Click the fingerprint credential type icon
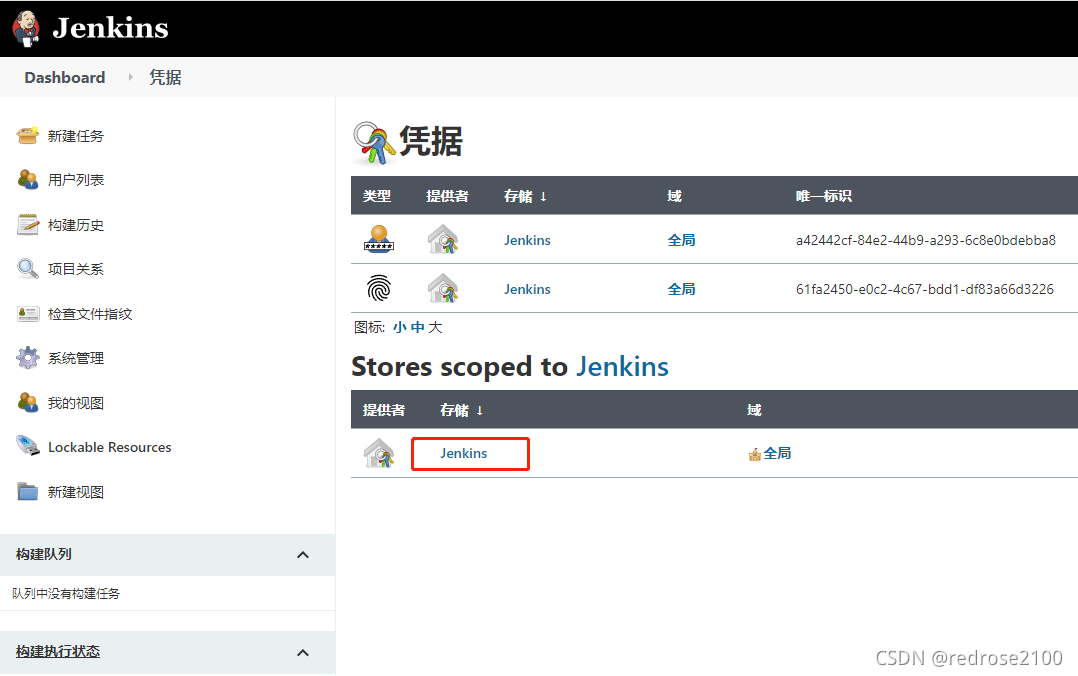1078x676 pixels. point(379,288)
